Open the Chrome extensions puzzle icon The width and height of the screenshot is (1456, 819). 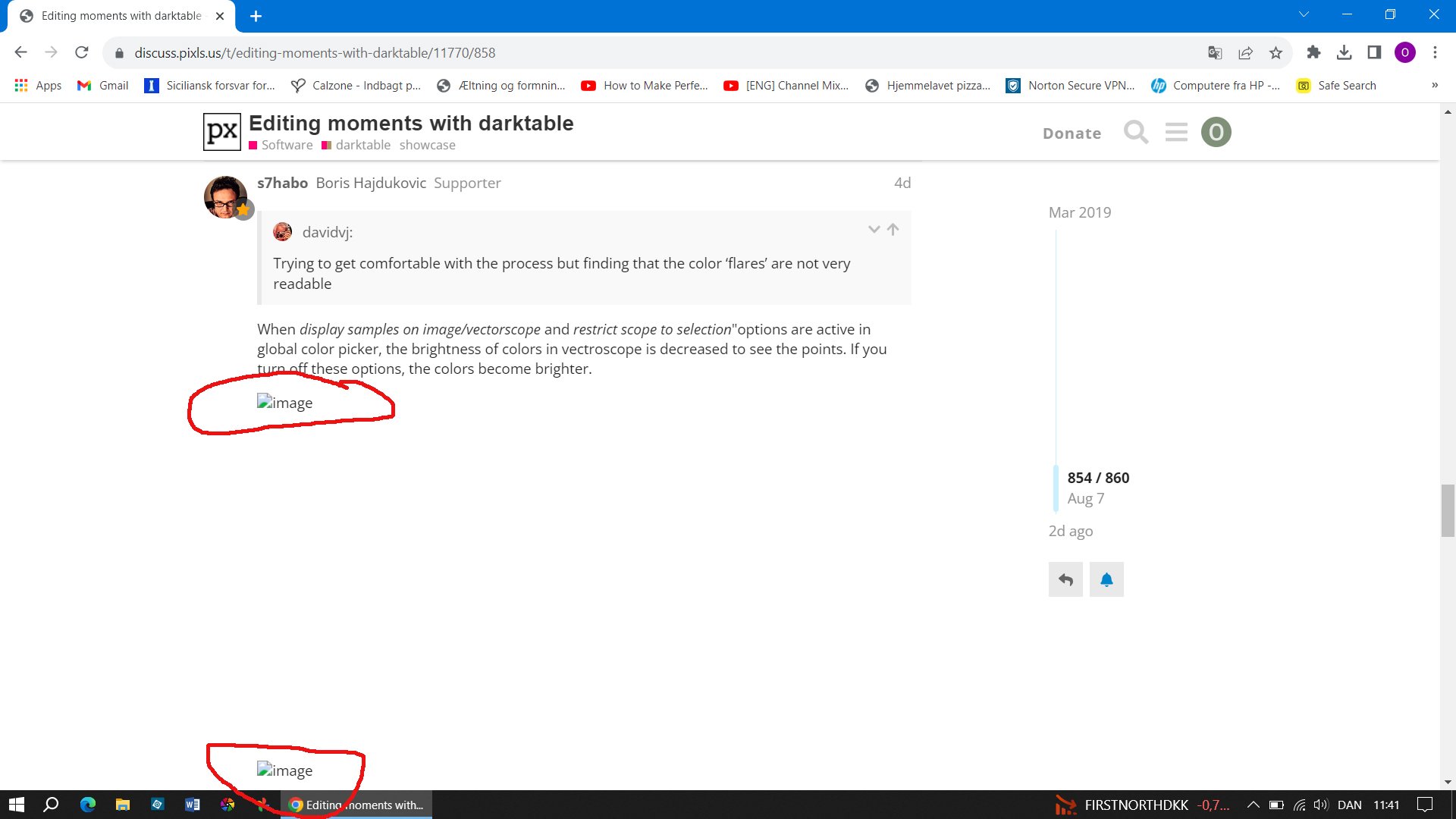pos(1313,53)
